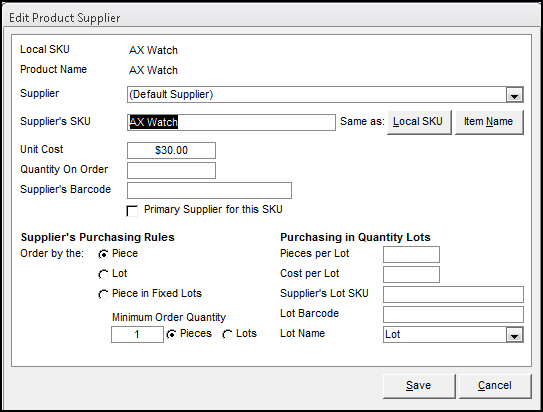This screenshot has width=543, height=412.
Task: Select the Piece order radio button
Action: [103, 254]
